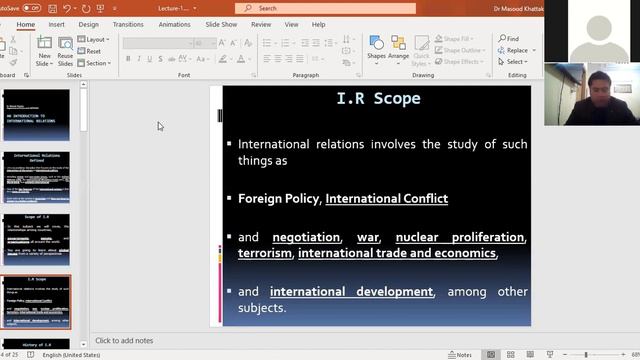Open the Layout dropdown
Viewport: 640px width, 360px height.
(x=93, y=39)
